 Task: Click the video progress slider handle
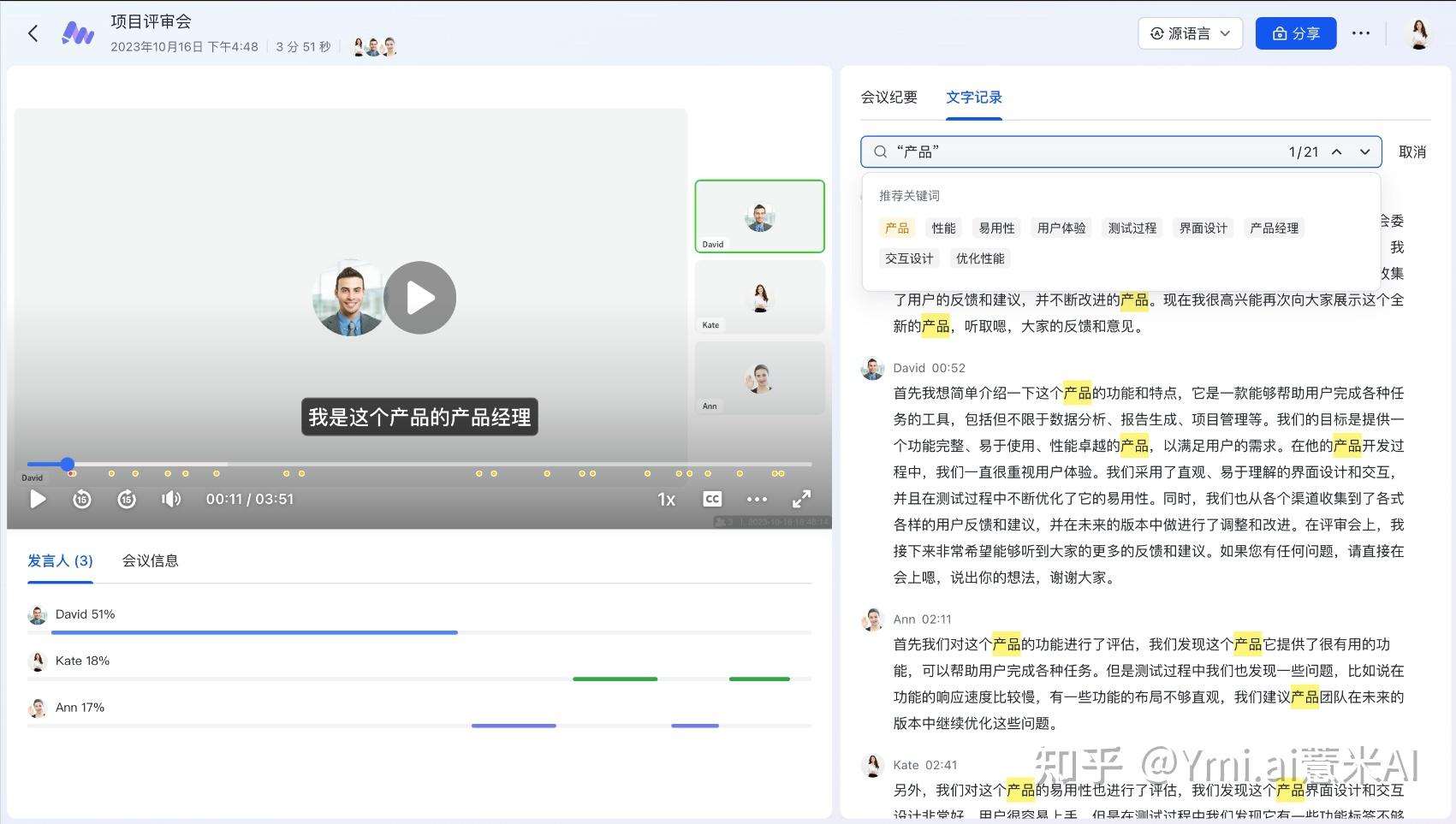tap(68, 464)
